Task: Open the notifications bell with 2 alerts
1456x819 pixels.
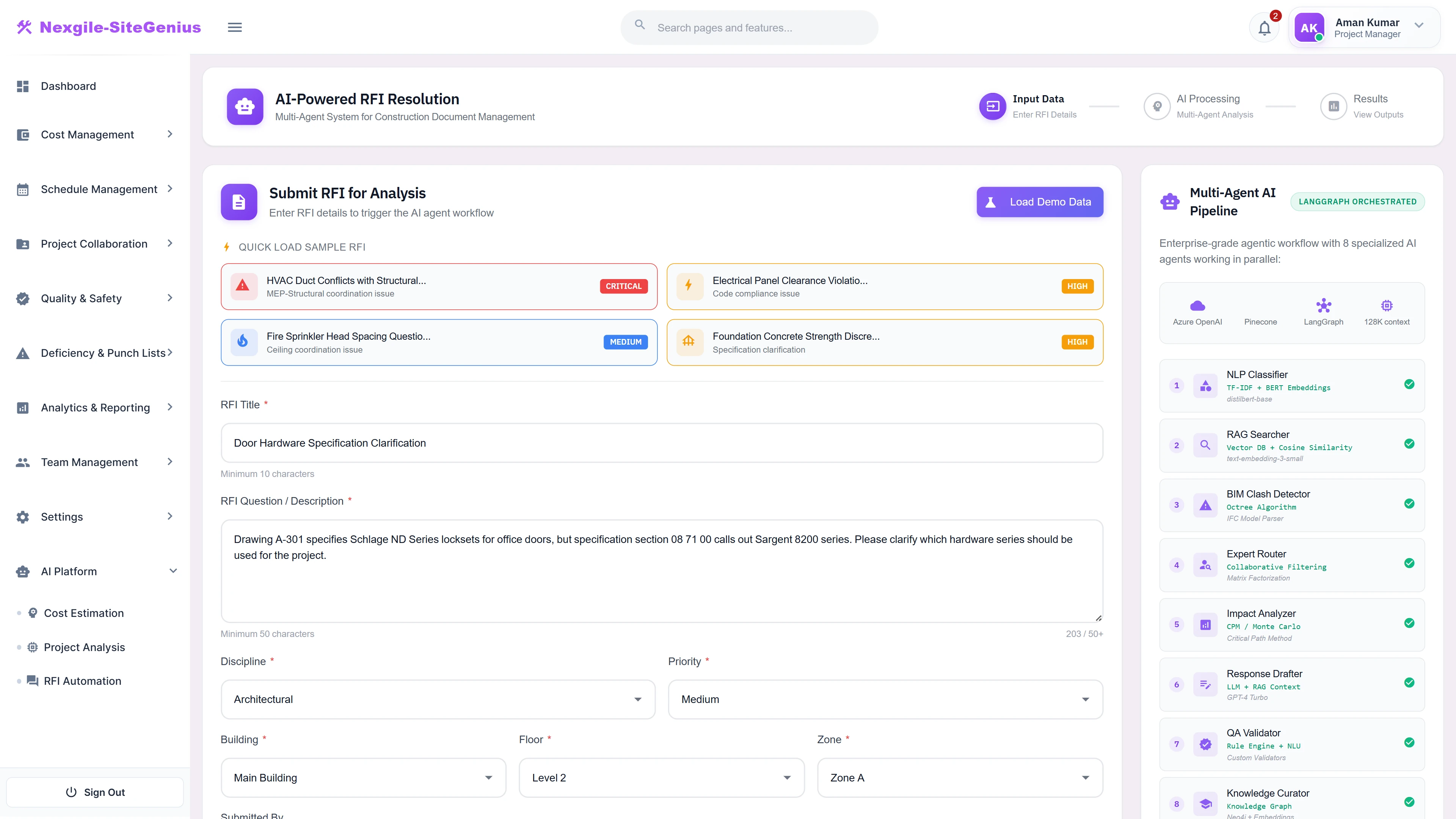Action: pos(1265,27)
